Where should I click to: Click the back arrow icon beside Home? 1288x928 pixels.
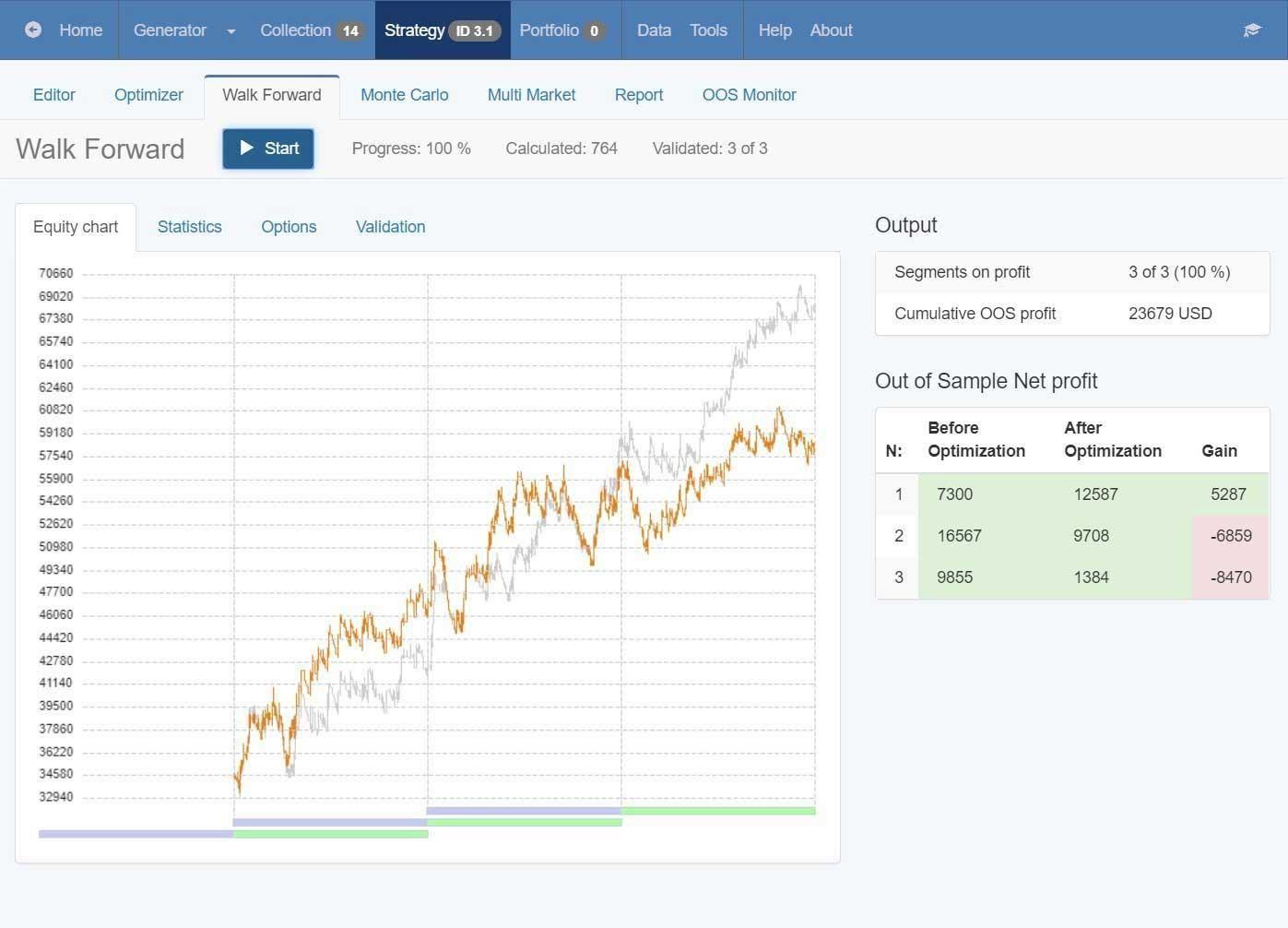pyautogui.click(x=33, y=30)
